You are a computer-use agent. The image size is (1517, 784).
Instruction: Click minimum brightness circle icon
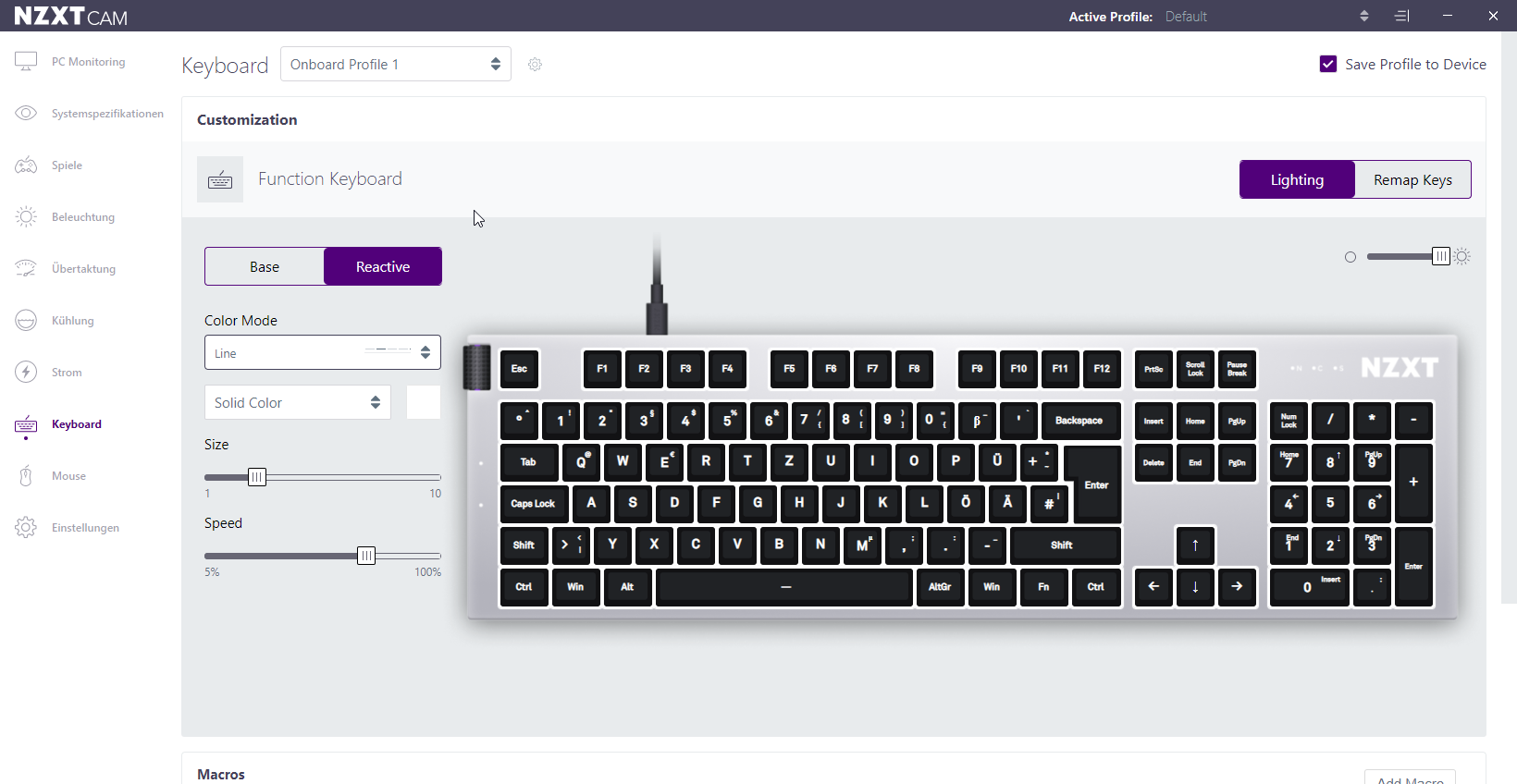coord(1350,257)
